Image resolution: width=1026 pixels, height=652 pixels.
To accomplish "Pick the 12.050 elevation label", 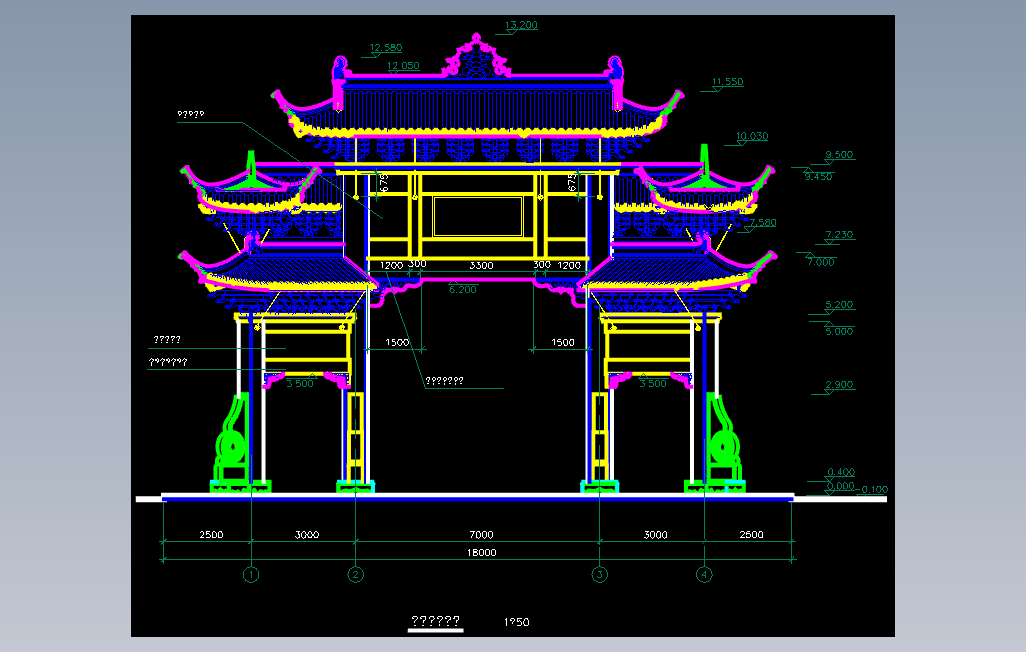I will tap(403, 65).
